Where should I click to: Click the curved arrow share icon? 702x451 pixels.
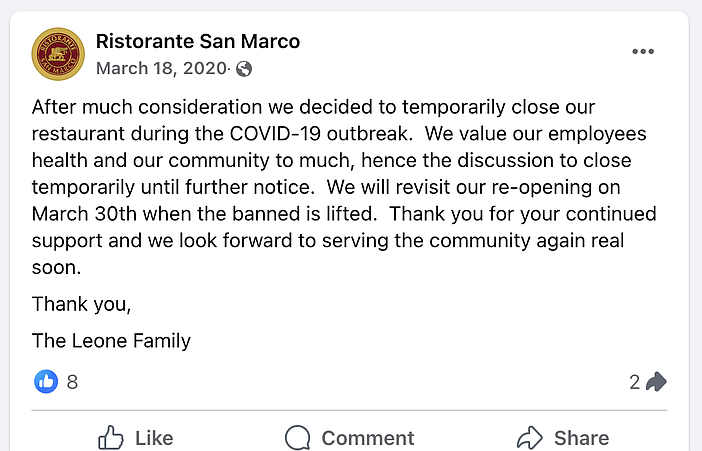click(x=530, y=438)
